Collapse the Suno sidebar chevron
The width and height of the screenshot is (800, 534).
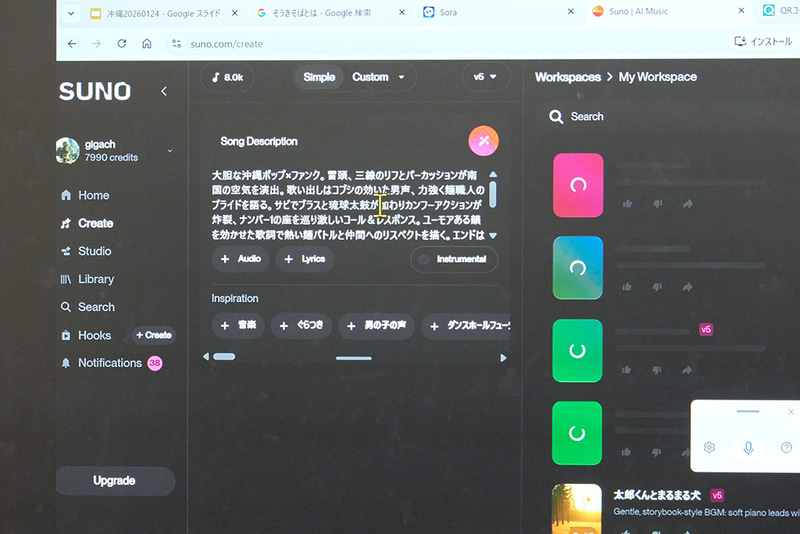point(164,91)
